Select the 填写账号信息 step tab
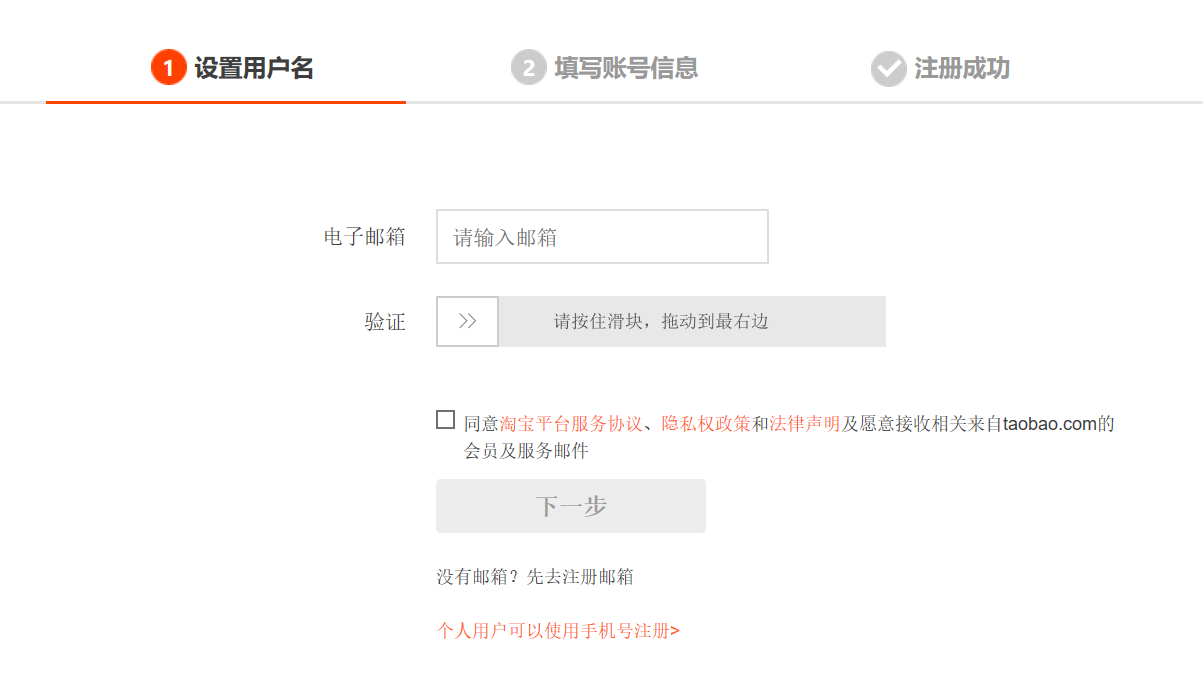Viewport: 1203px width, 697px height. (x=626, y=68)
